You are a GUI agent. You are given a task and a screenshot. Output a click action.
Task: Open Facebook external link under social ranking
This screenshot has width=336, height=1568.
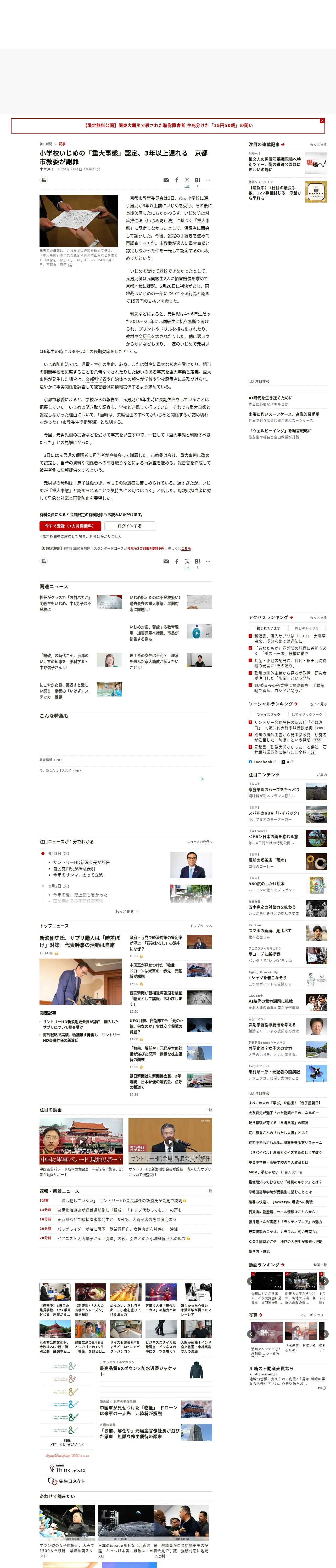tap(262, 762)
